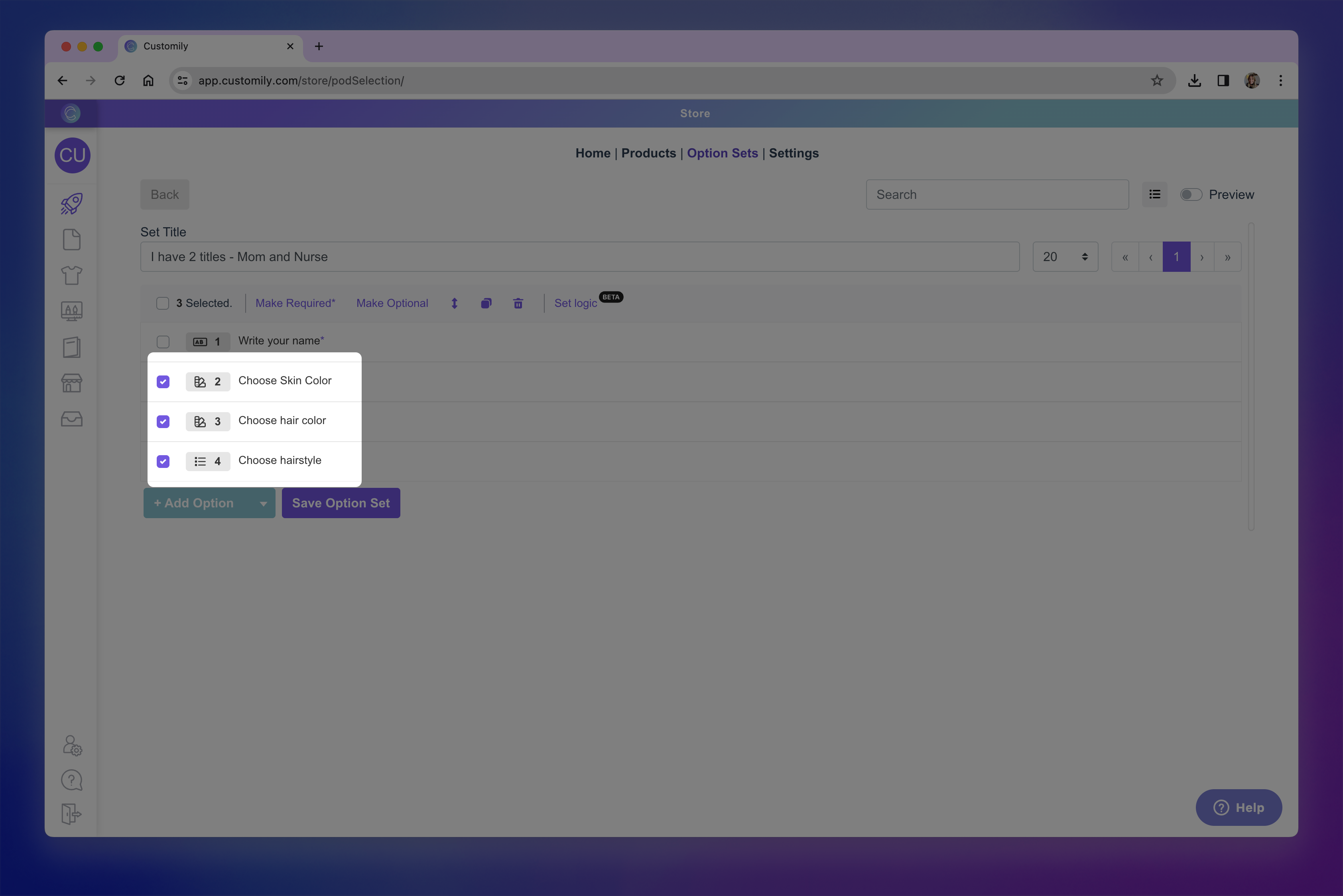1343x896 pixels.
Task: Switch to the Products section
Action: (x=648, y=153)
